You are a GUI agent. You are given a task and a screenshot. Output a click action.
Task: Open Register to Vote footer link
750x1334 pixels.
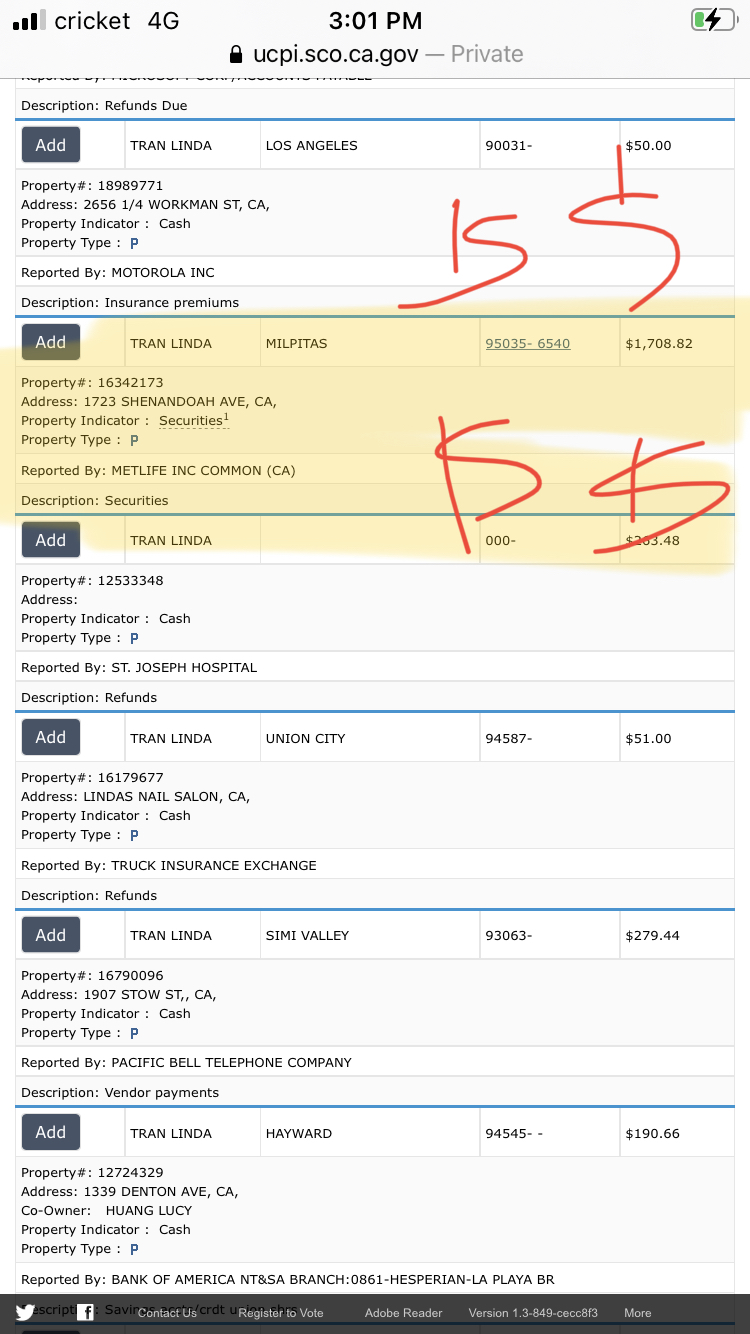(281, 1313)
